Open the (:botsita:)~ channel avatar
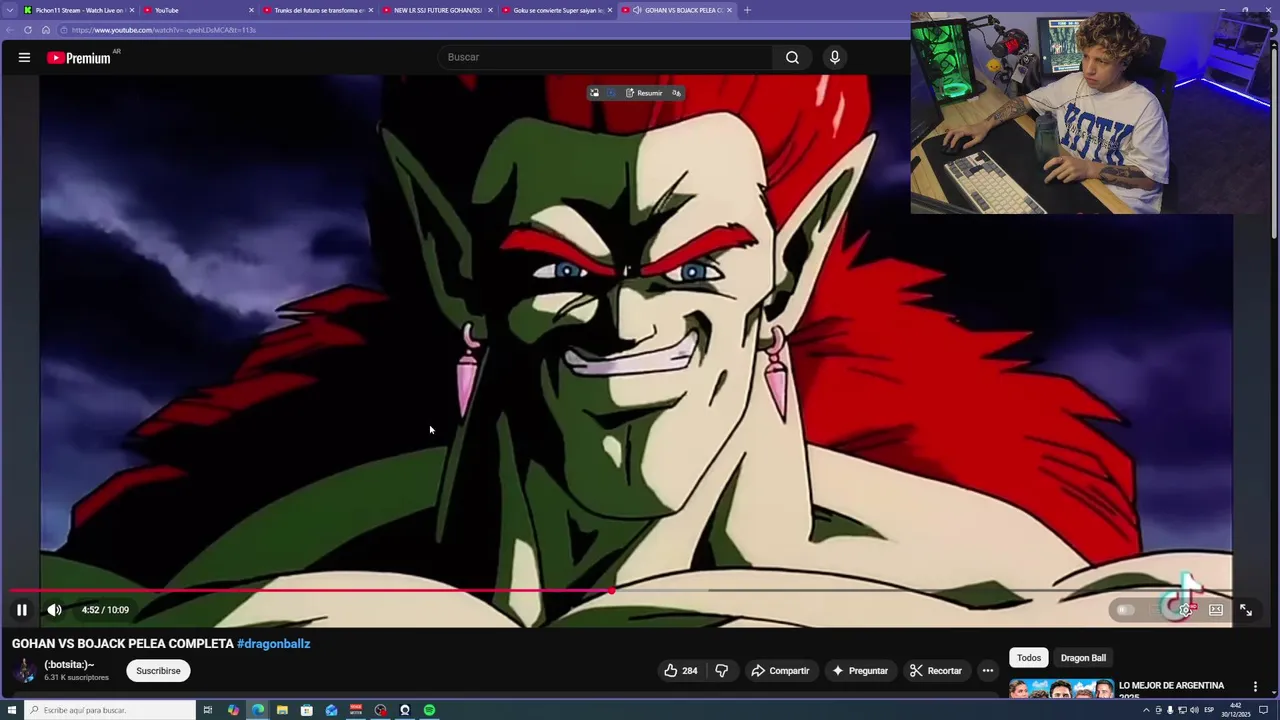 24,671
